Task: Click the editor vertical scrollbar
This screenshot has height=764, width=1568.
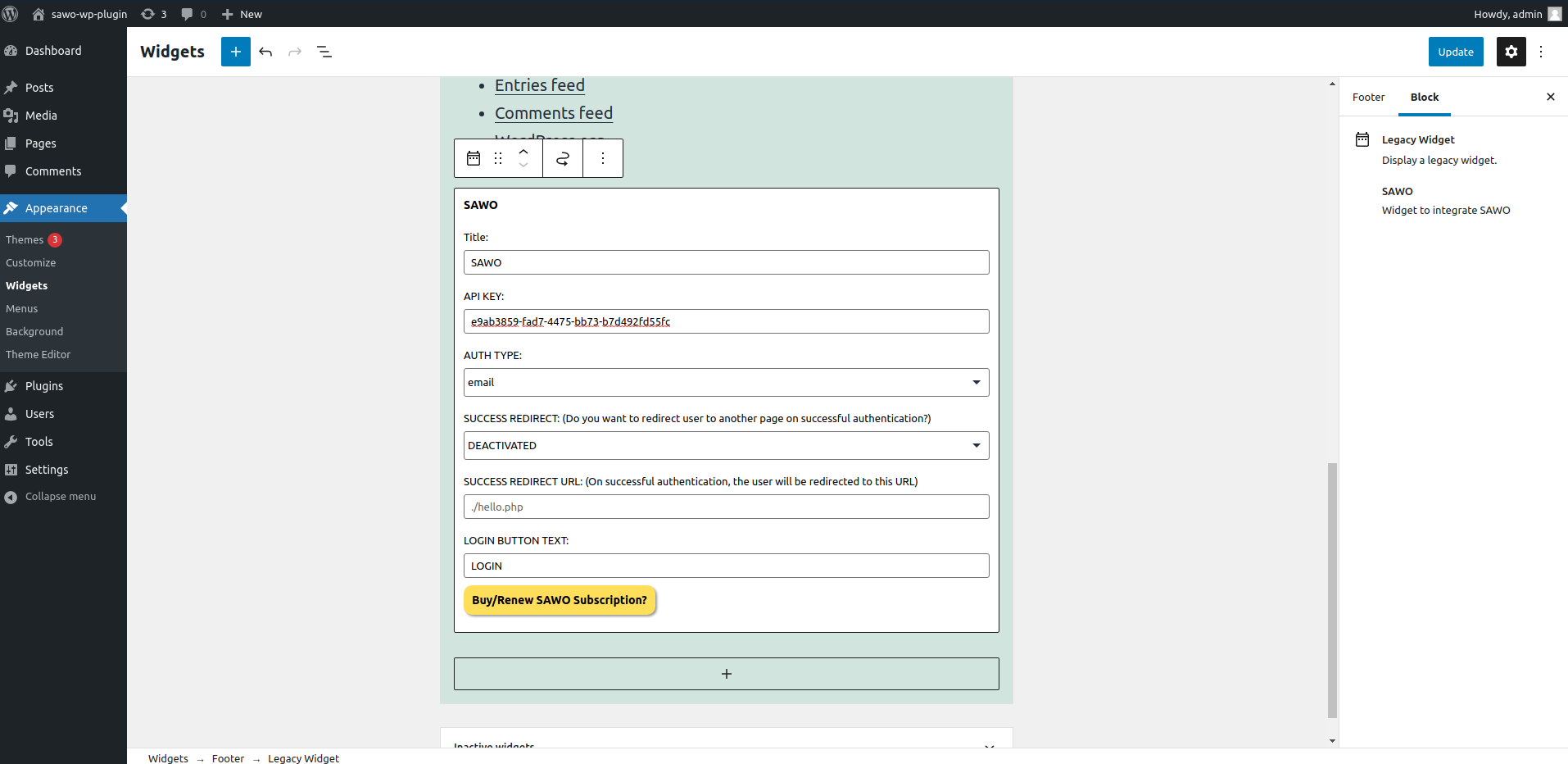Action: 1332,590
